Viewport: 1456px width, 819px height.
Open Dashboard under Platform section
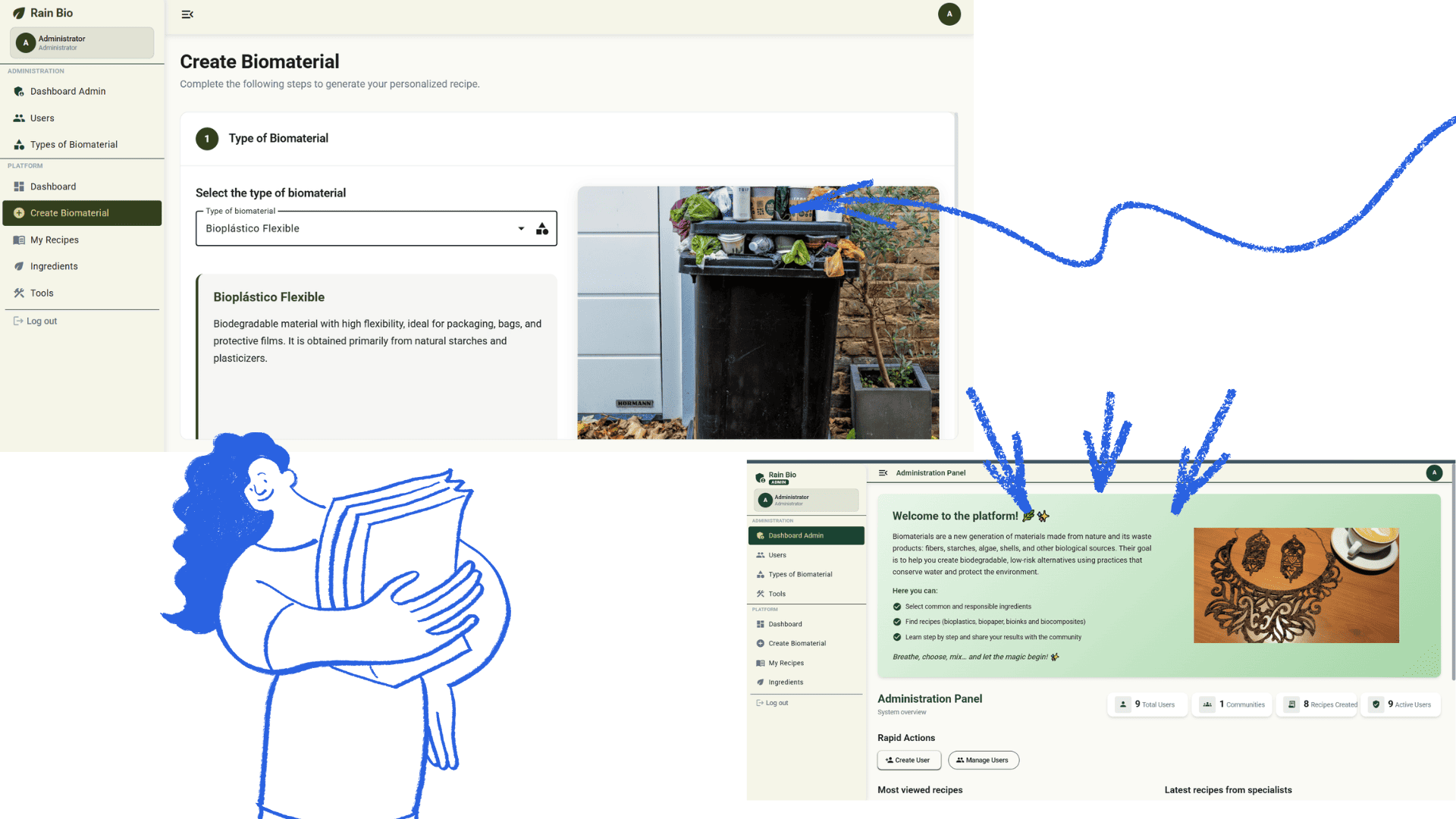click(x=82, y=187)
